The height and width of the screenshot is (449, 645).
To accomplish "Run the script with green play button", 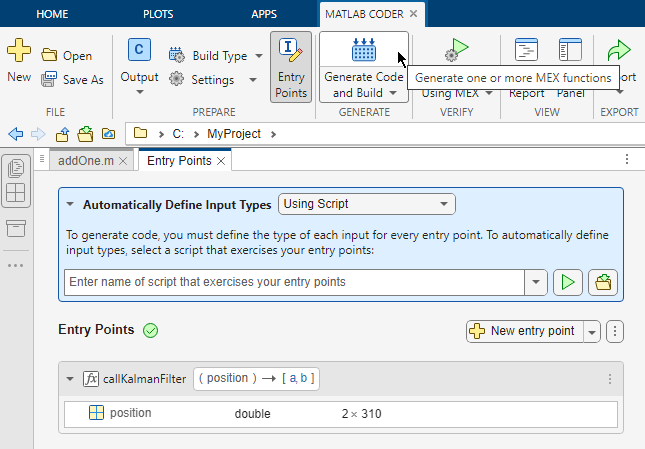I will click(568, 282).
